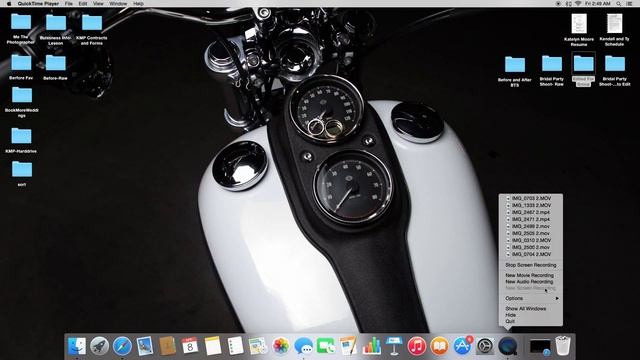The image size is (640, 360).
Task: Open iTunes music note icon in dock
Action: coord(416,346)
